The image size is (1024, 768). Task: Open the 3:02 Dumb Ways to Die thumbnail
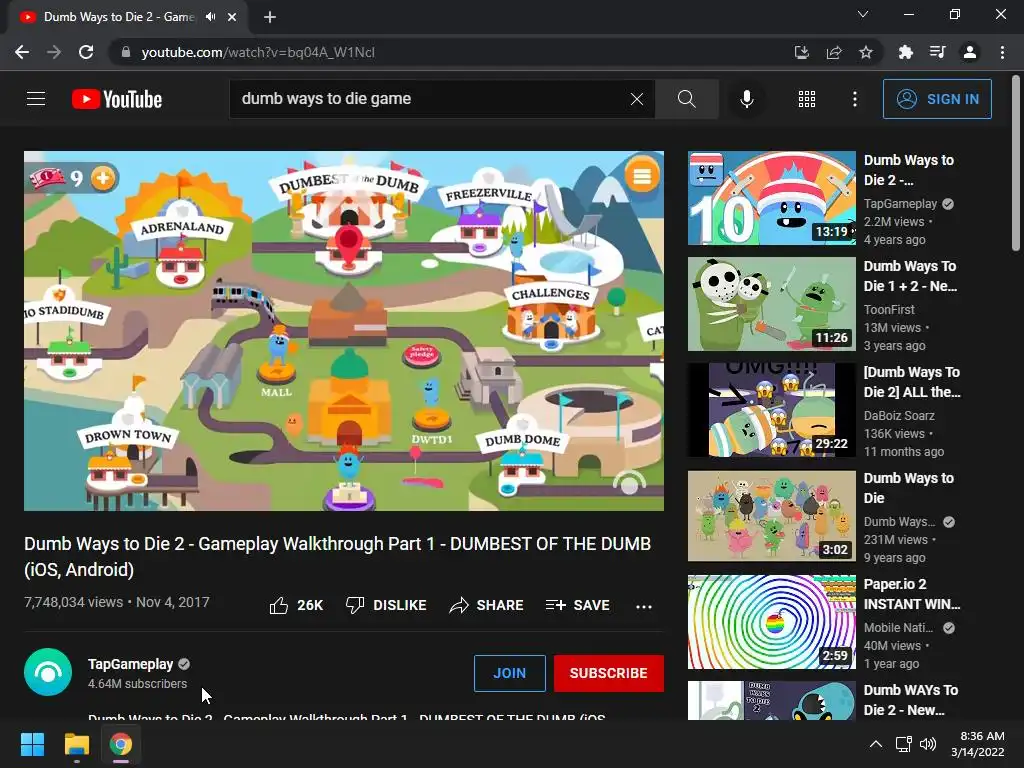[772, 516]
